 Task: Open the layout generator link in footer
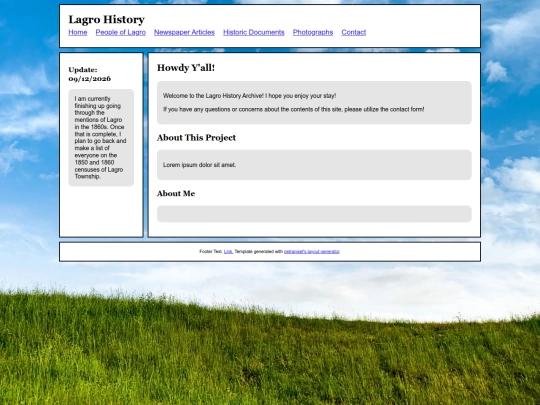pyautogui.click(x=312, y=252)
